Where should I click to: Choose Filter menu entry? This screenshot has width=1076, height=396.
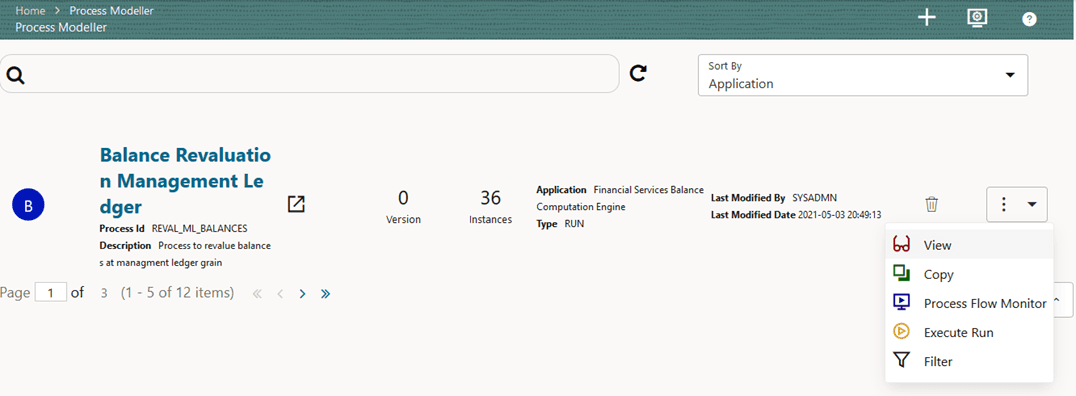point(969,361)
